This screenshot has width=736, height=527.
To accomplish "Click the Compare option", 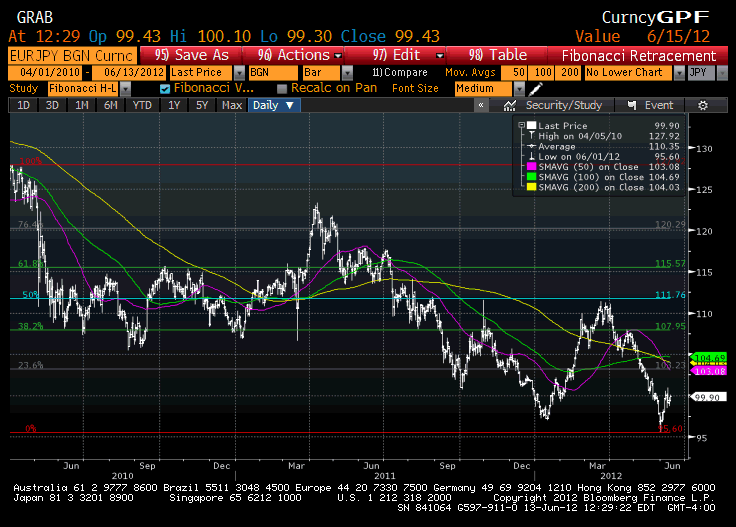I will point(400,73).
